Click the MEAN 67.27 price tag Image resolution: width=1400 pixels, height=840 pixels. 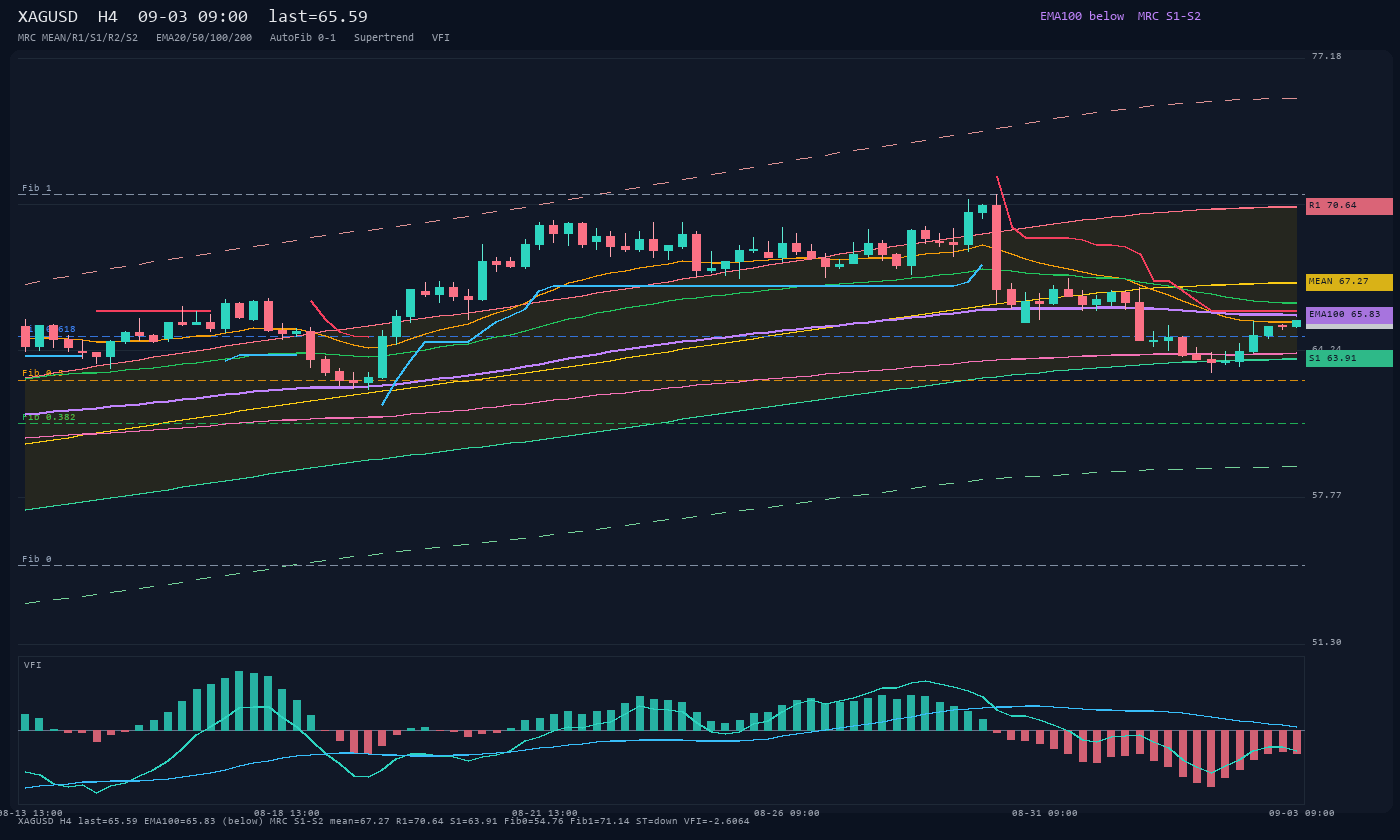(x=1349, y=282)
